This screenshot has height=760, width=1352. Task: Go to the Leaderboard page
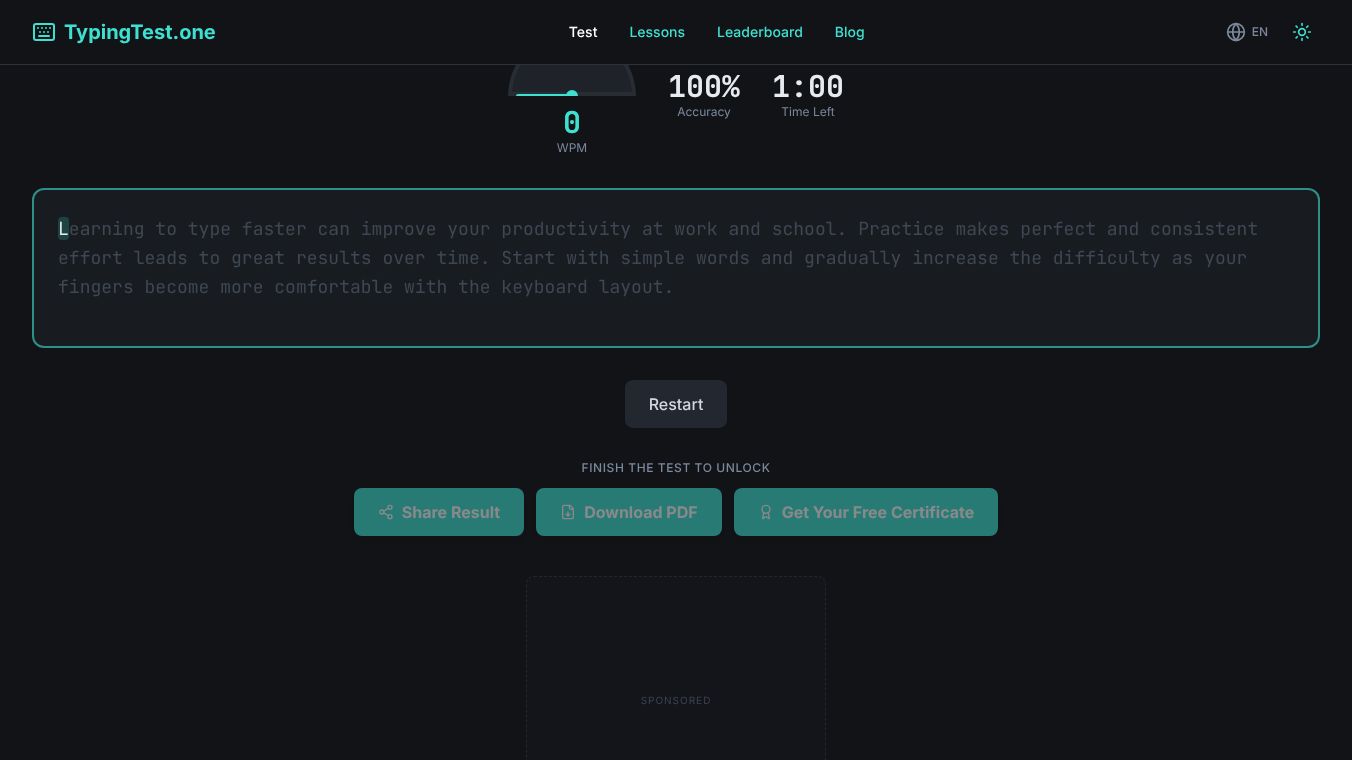click(760, 32)
